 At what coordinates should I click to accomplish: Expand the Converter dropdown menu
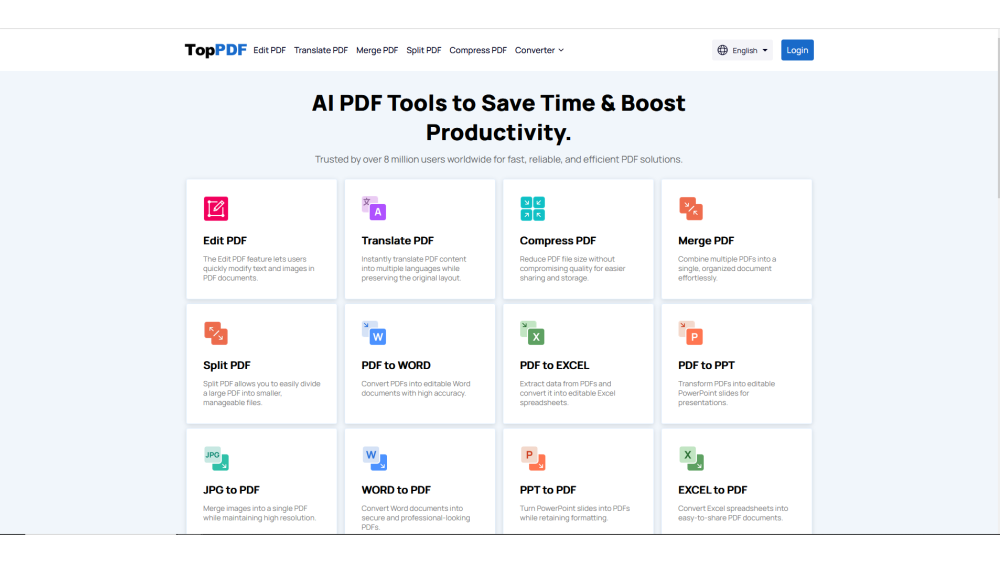pos(539,50)
